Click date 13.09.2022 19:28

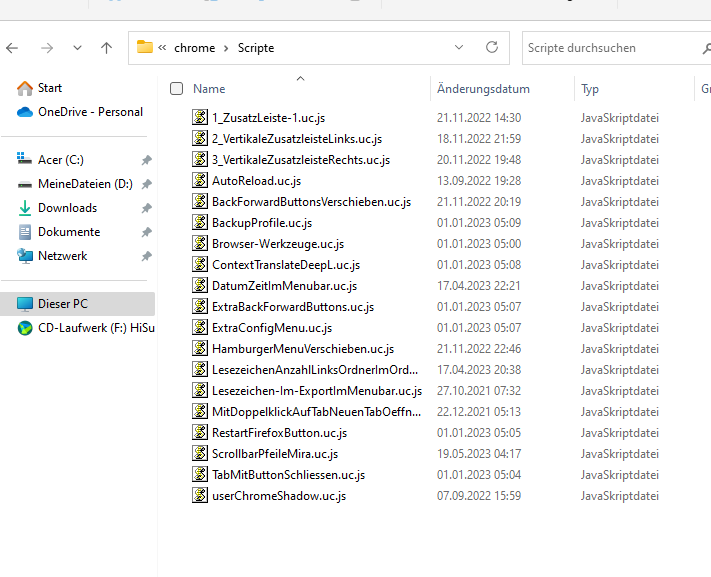(x=479, y=181)
